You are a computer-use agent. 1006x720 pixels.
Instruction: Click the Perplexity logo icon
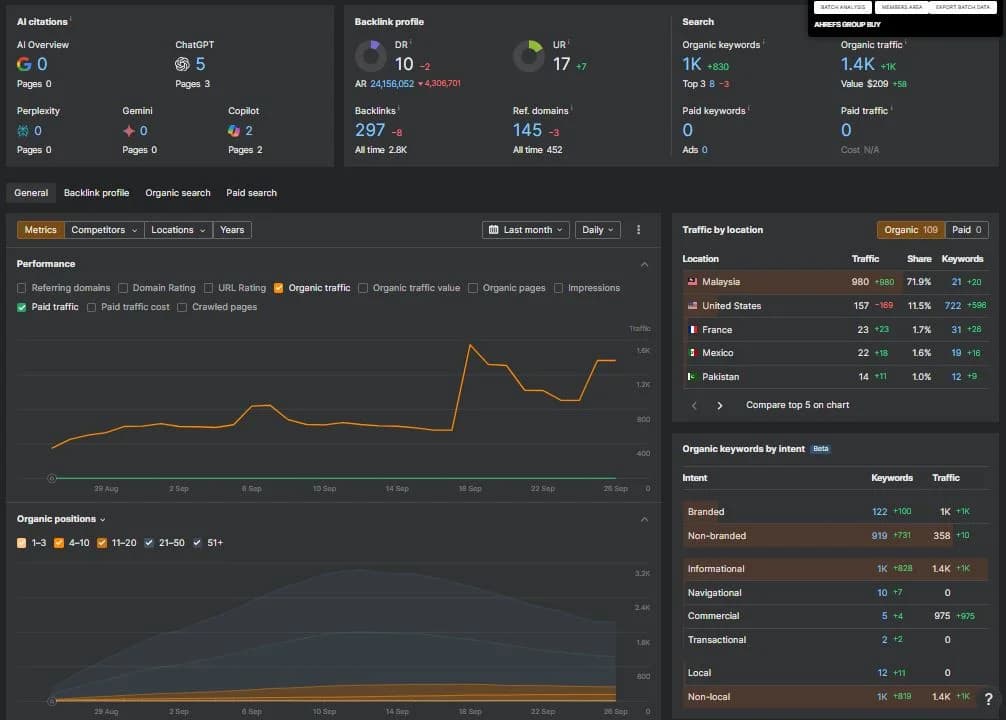[23, 131]
